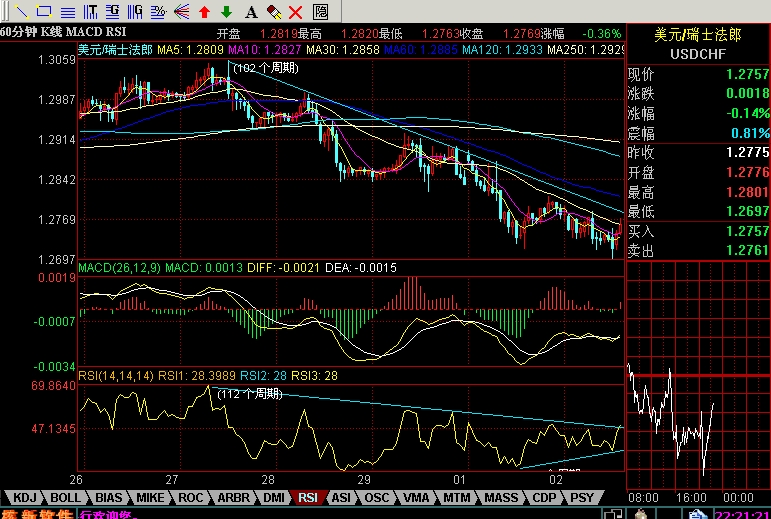
Task: Click the intraday mini chart panel
Action: [x=699, y=376]
